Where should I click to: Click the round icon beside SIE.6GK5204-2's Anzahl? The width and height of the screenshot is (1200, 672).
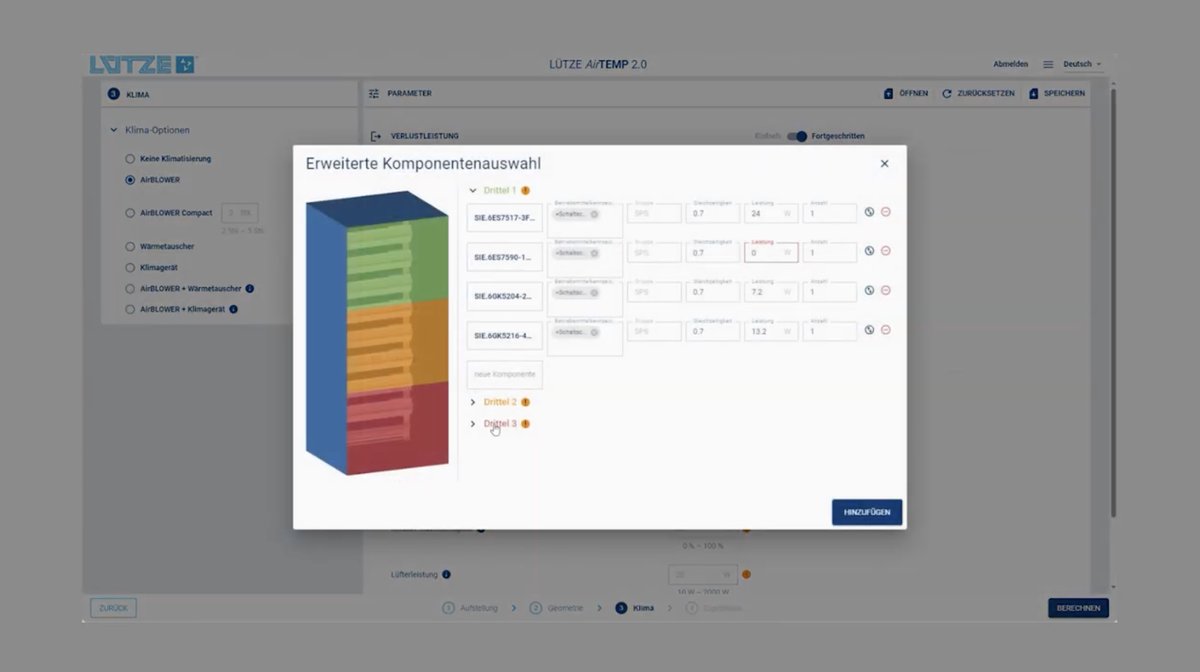pyautogui.click(x=869, y=291)
